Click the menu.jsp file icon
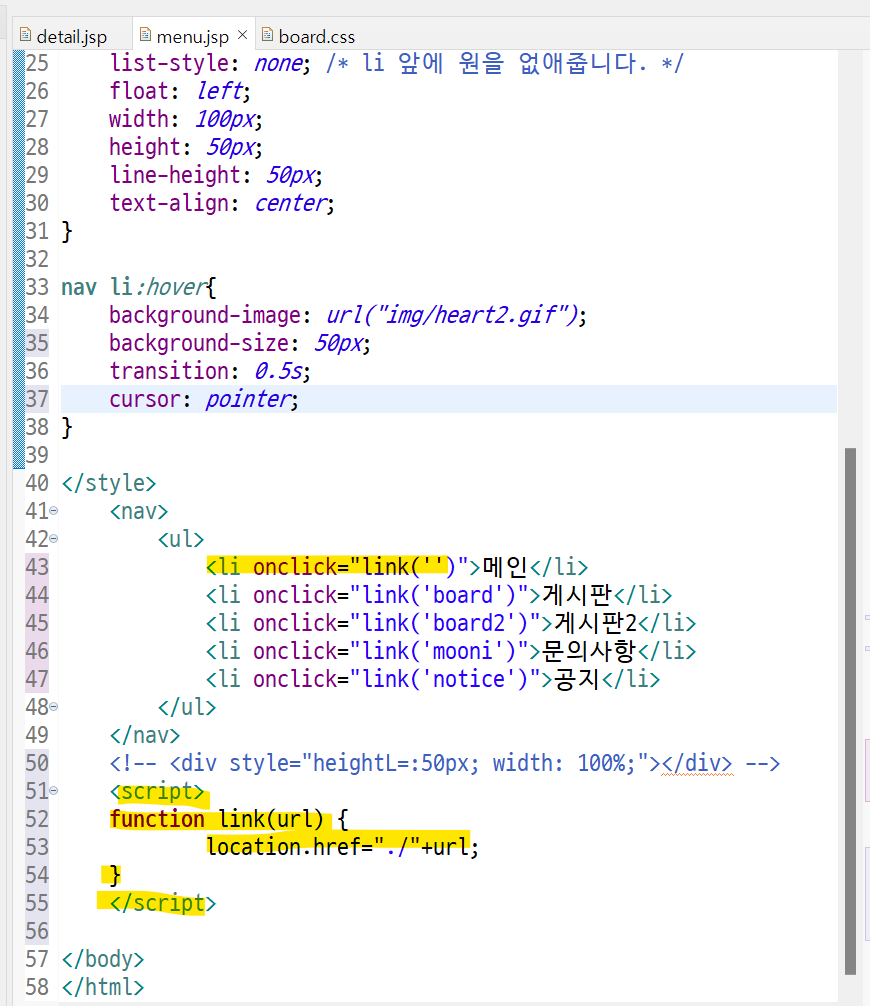 click(x=146, y=35)
